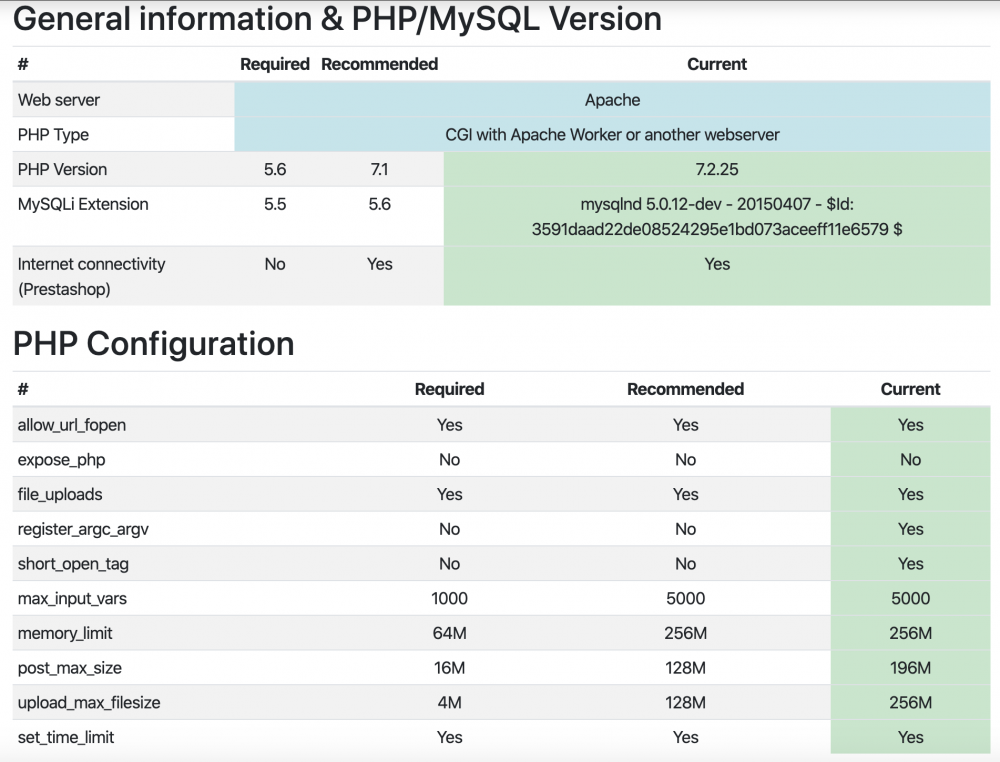Select the upload_max_filesize current value 256M
The width and height of the screenshot is (1000, 762).
click(910, 702)
